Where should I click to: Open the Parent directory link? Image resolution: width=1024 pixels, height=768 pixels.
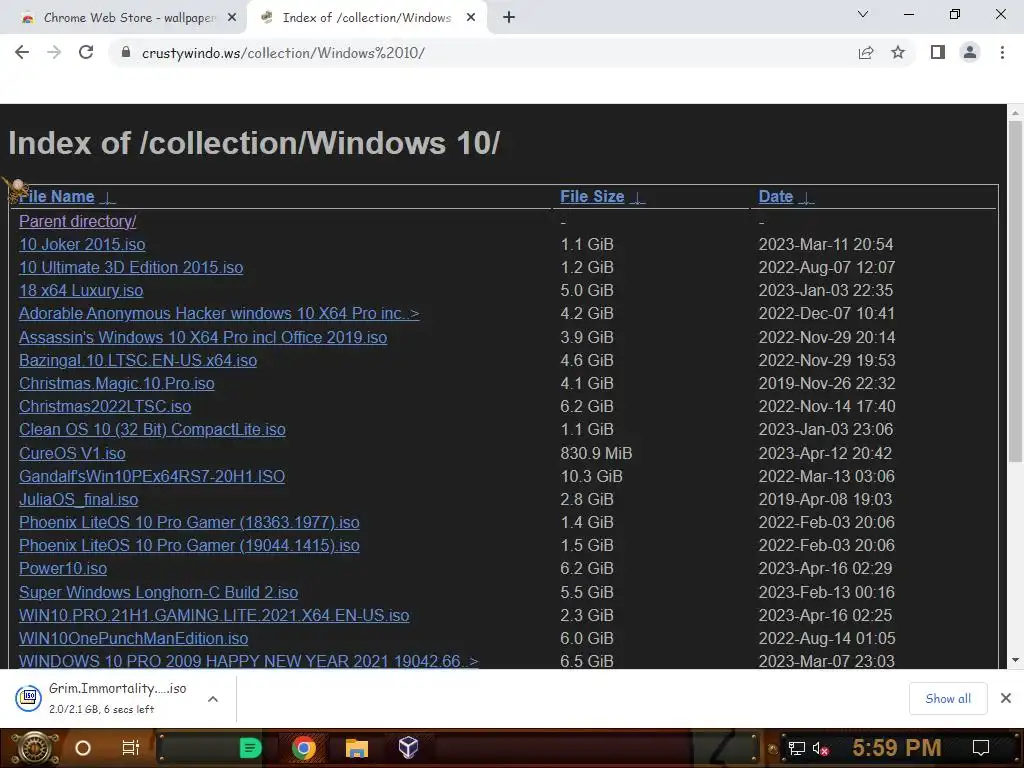(x=78, y=221)
